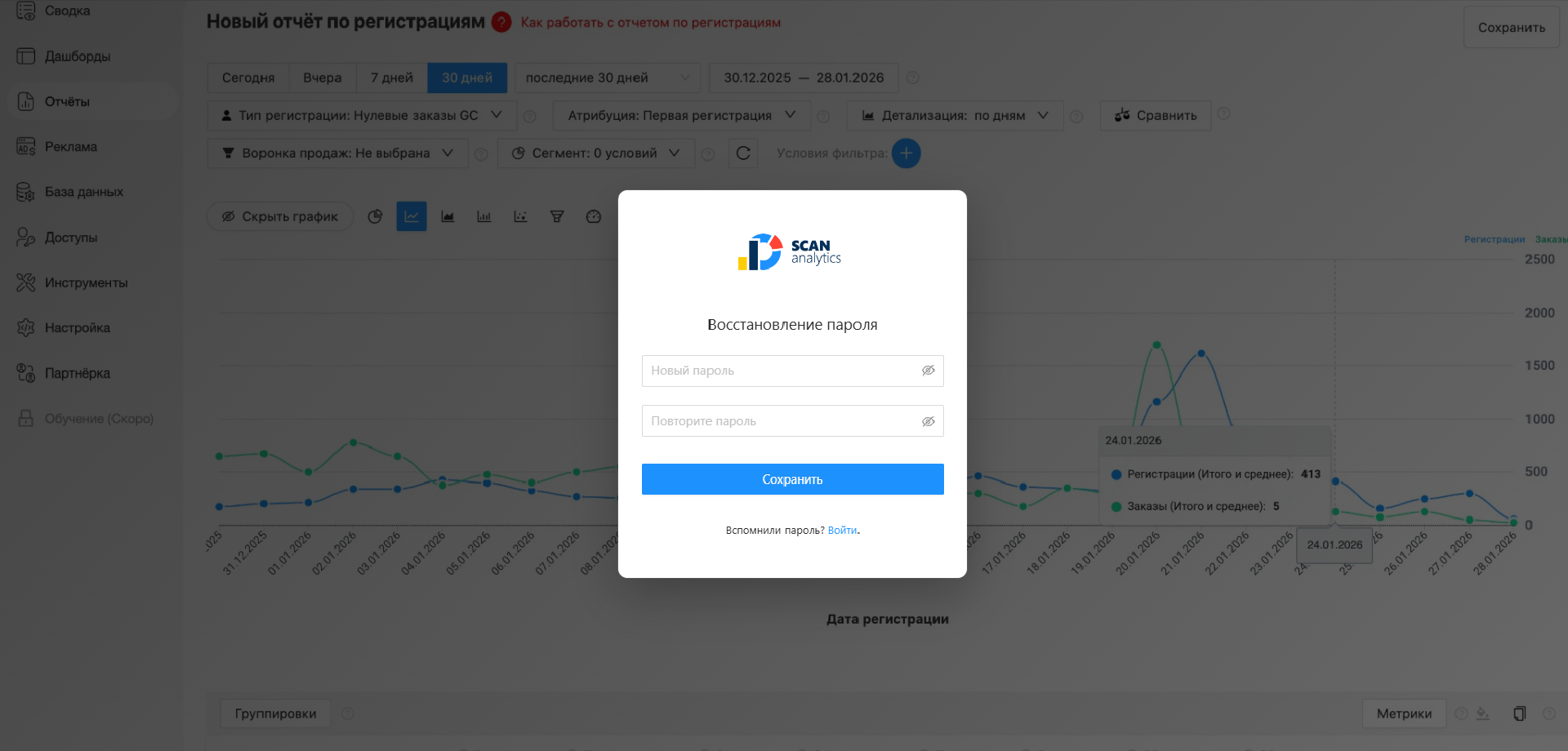This screenshot has height=751, width=1568.
Task: Click the Инструменты tools icon
Action: (26, 282)
